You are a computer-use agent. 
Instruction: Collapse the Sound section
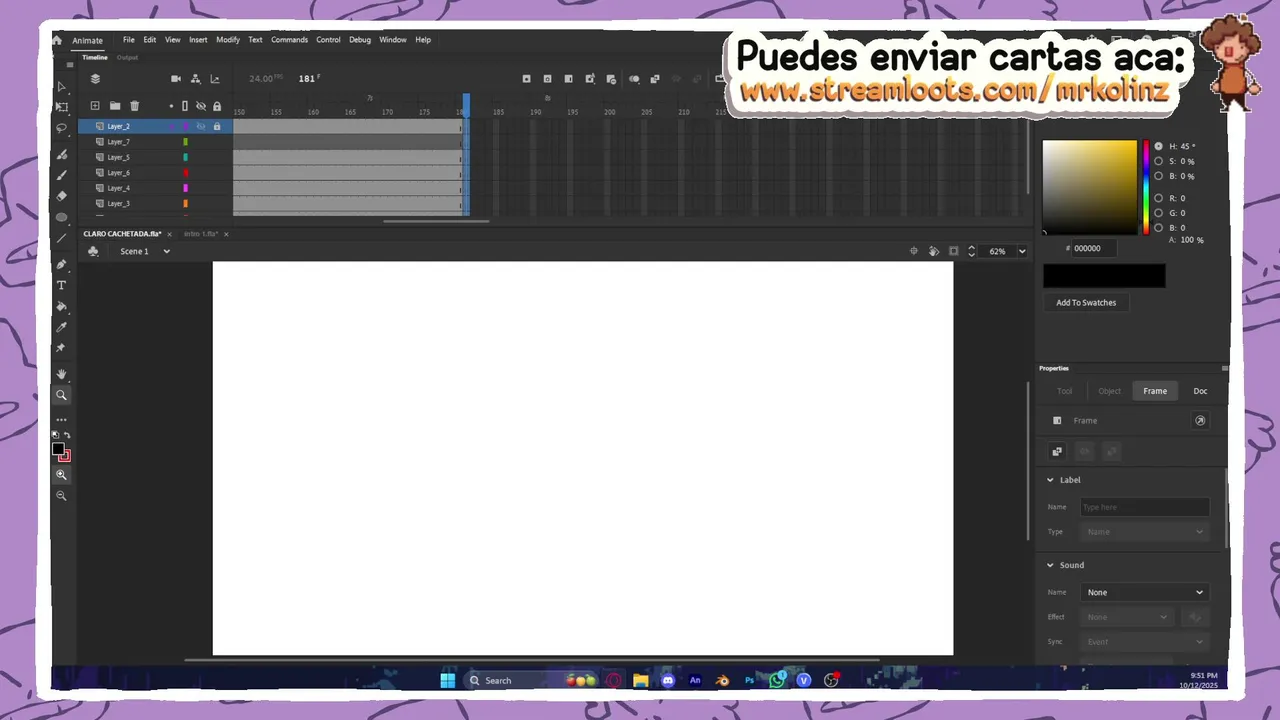1050,565
